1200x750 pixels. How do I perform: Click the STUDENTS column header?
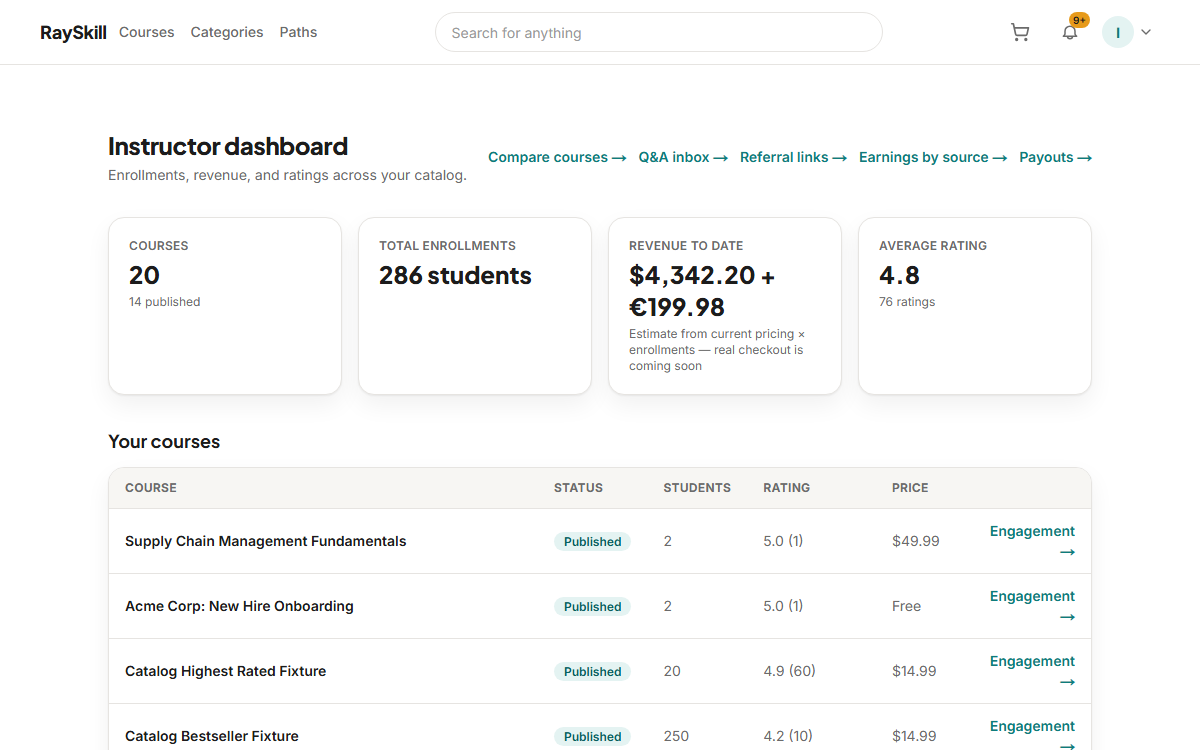[697, 488]
